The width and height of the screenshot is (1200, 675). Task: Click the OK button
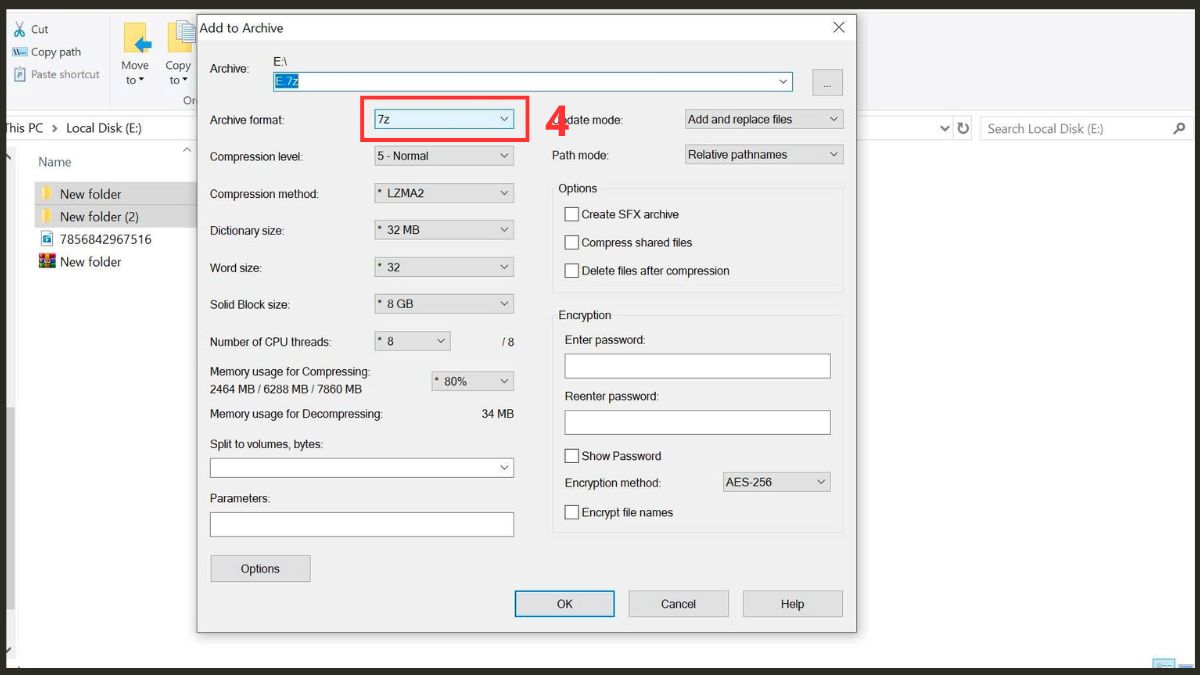click(565, 604)
